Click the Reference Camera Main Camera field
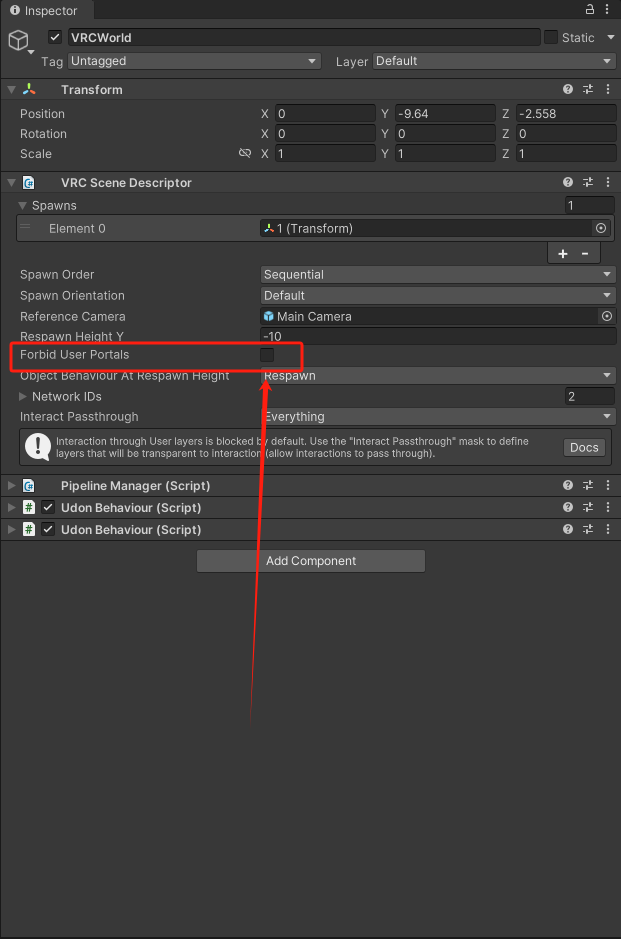This screenshot has width=621, height=939. click(428, 316)
